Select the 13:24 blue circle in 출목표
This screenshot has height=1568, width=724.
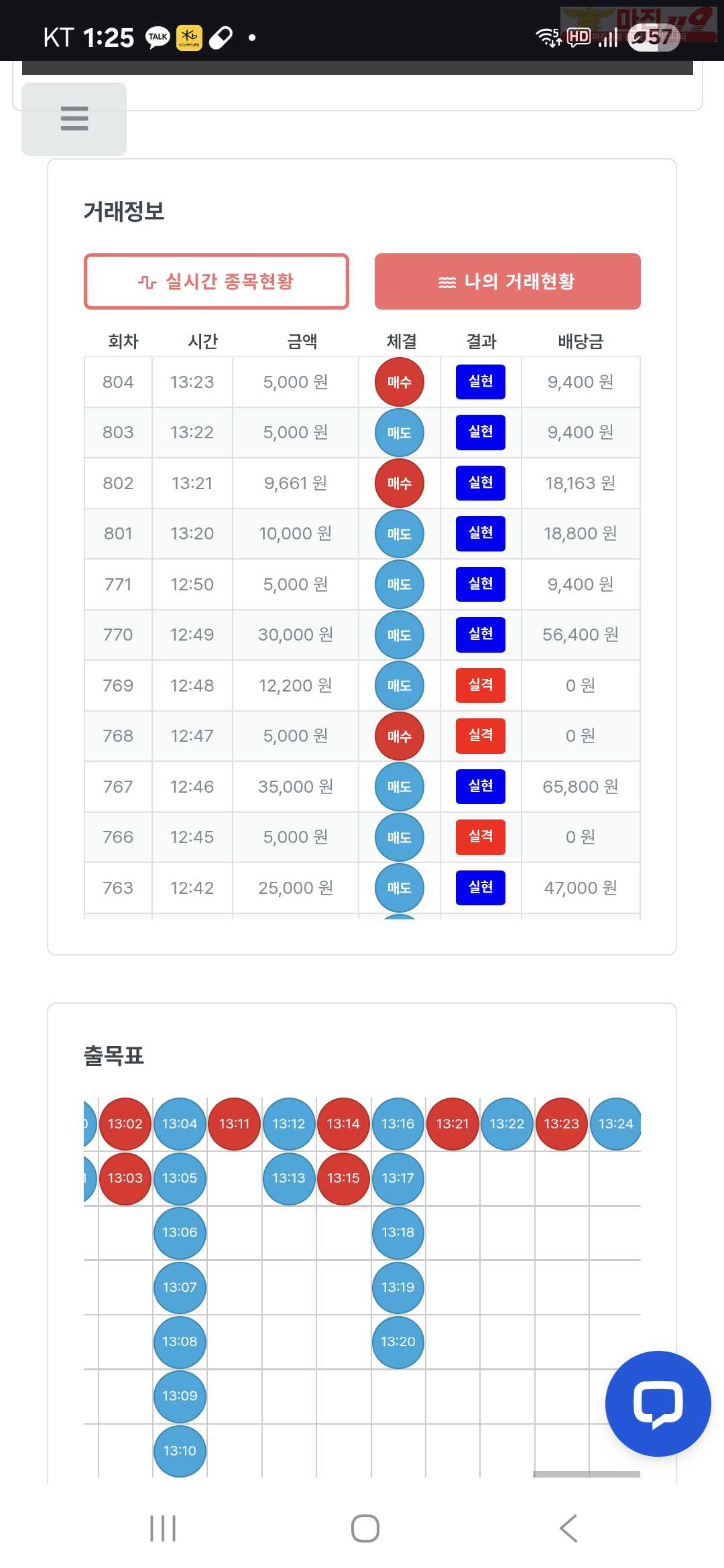click(615, 1124)
